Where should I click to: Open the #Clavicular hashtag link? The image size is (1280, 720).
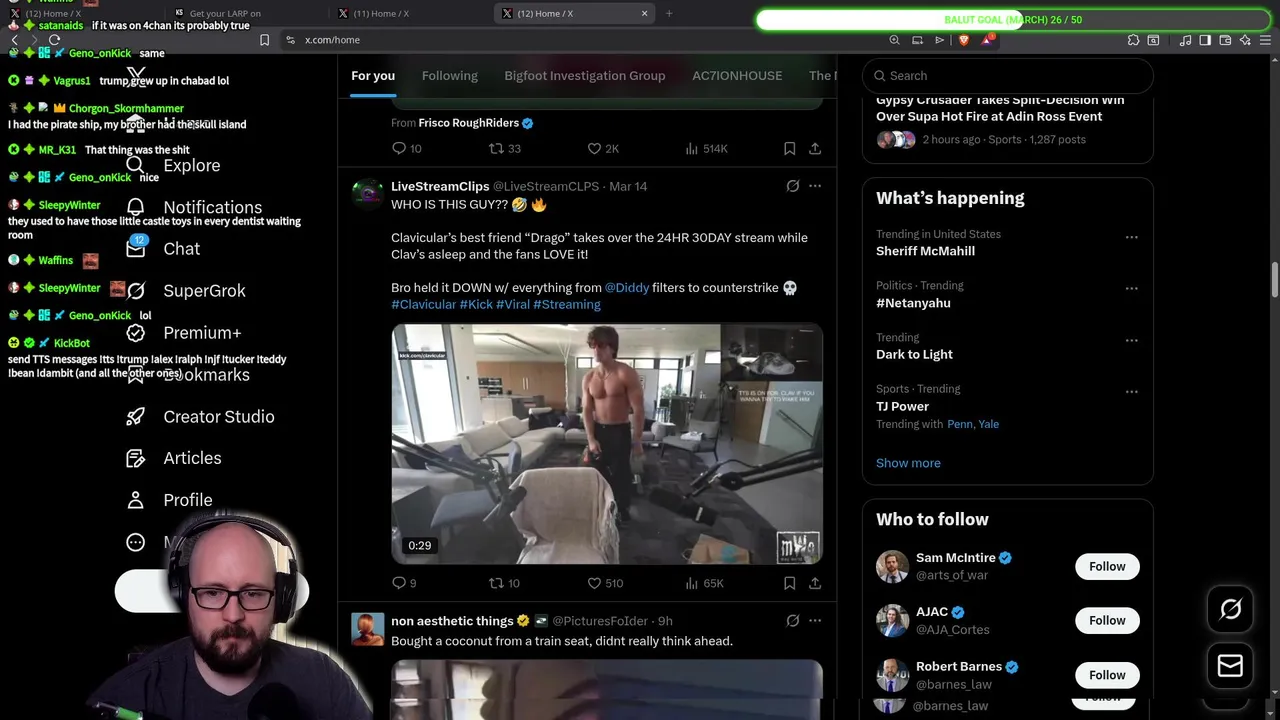(423, 304)
